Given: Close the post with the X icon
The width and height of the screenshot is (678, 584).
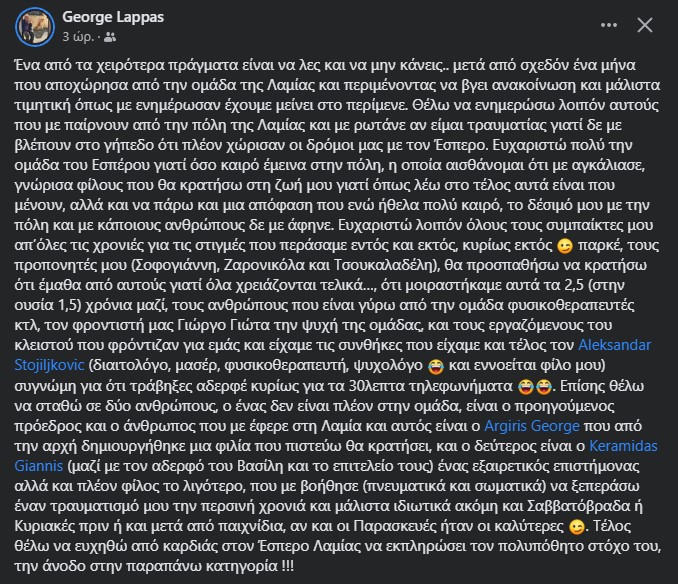Looking at the screenshot, I should click(645, 25).
